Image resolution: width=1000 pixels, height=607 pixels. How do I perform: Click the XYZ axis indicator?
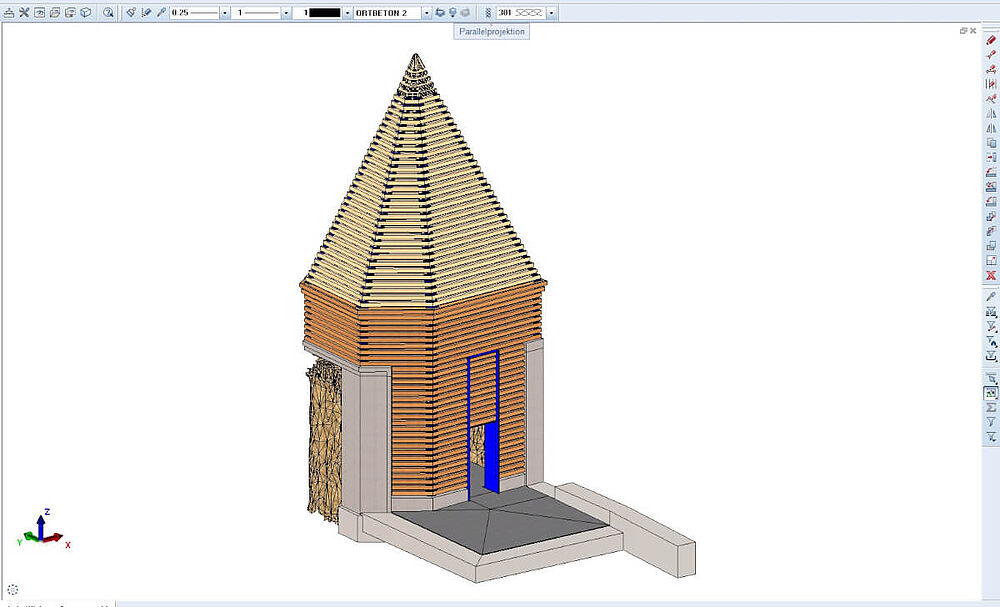[43, 529]
